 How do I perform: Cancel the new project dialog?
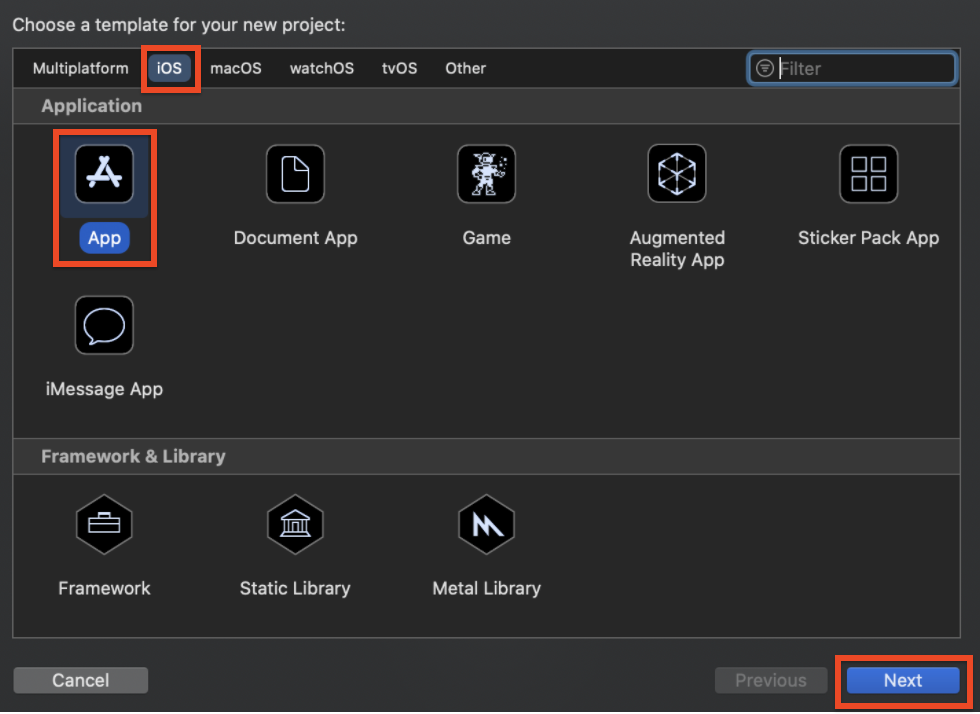tap(81, 680)
